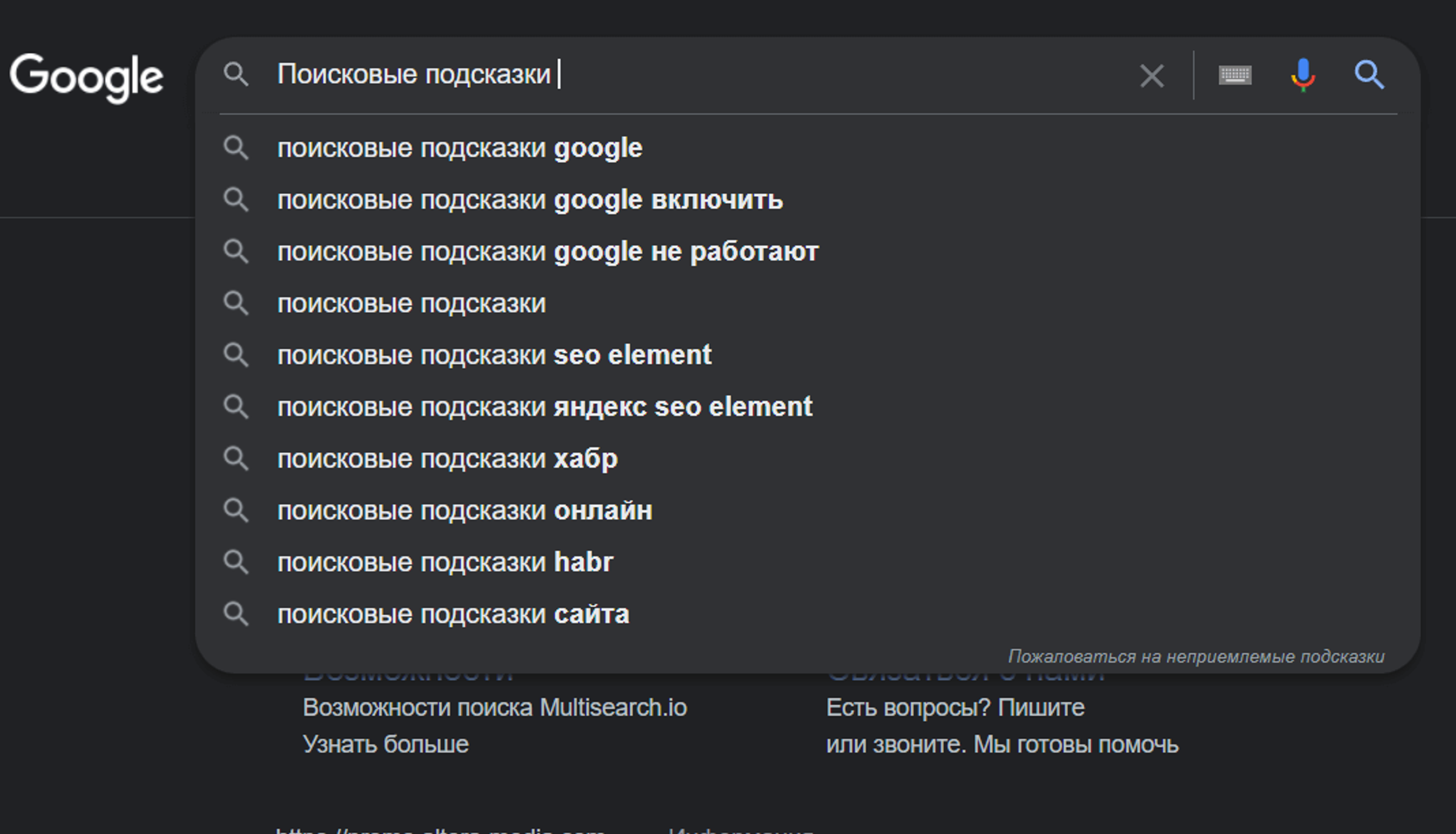The height and width of the screenshot is (834, 1456).
Task: Open 'Возможности поиска Multisearch.io' link
Action: pyautogui.click(x=494, y=708)
